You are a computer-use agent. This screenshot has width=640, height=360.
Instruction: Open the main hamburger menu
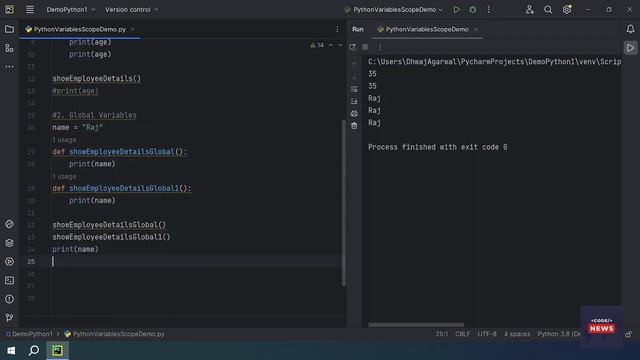click(30, 9)
